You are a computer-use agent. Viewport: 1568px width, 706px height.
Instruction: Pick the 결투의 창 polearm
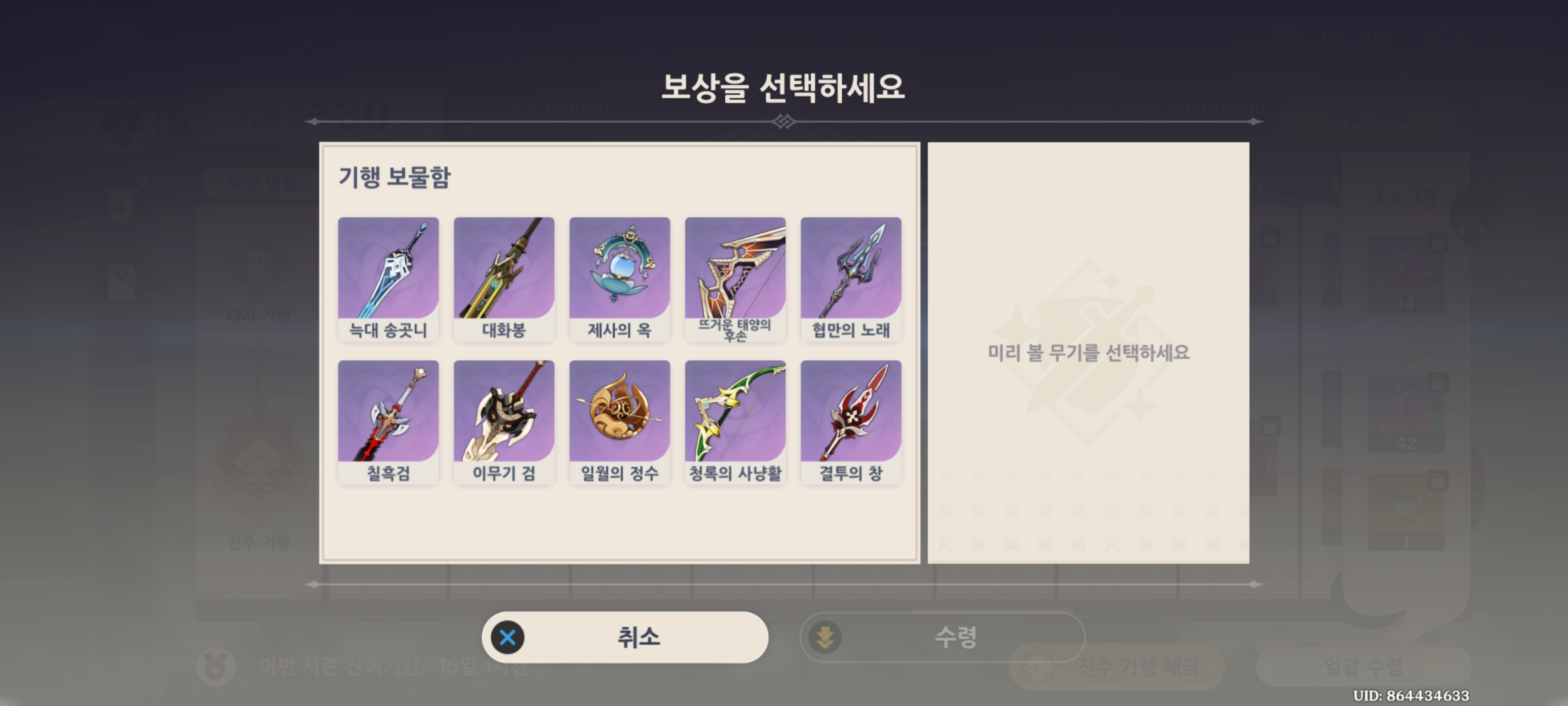point(851,422)
